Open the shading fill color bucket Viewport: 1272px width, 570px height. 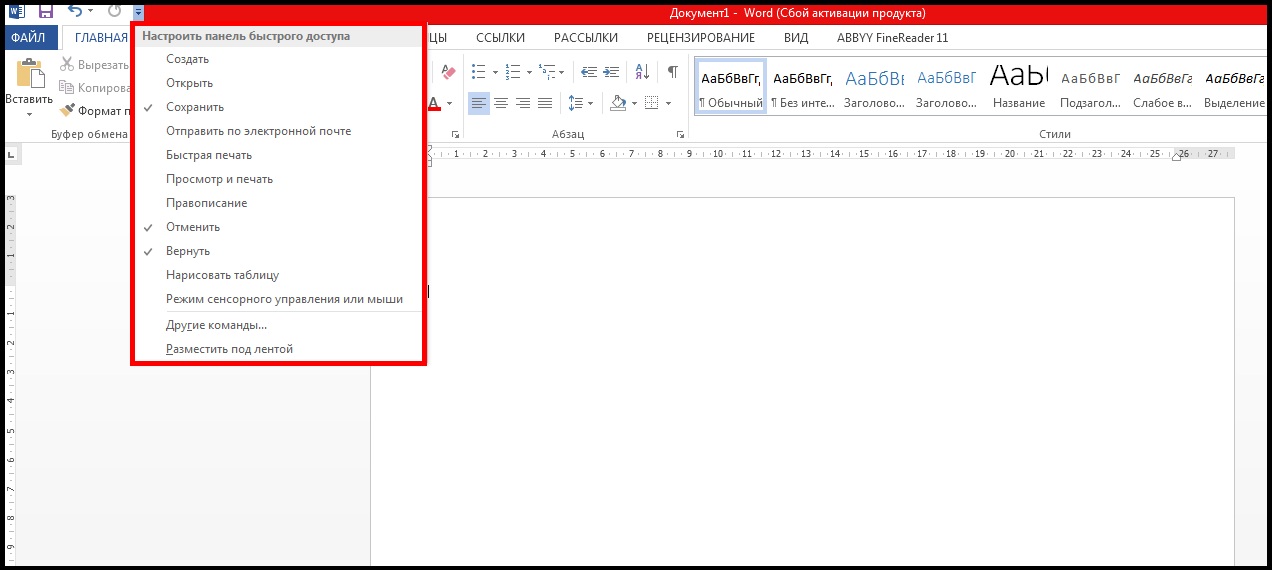coord(617,103)
